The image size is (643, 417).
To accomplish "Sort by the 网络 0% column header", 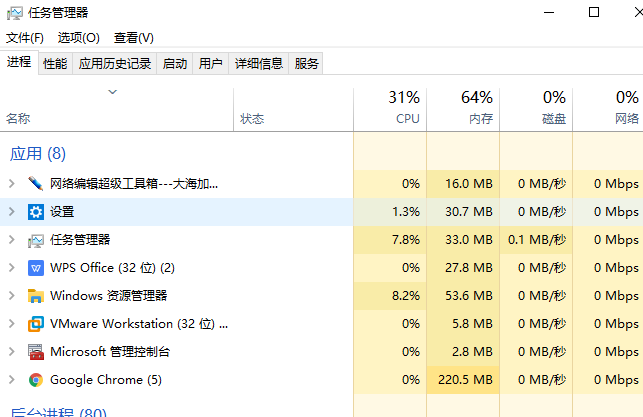I will [608, 110].
